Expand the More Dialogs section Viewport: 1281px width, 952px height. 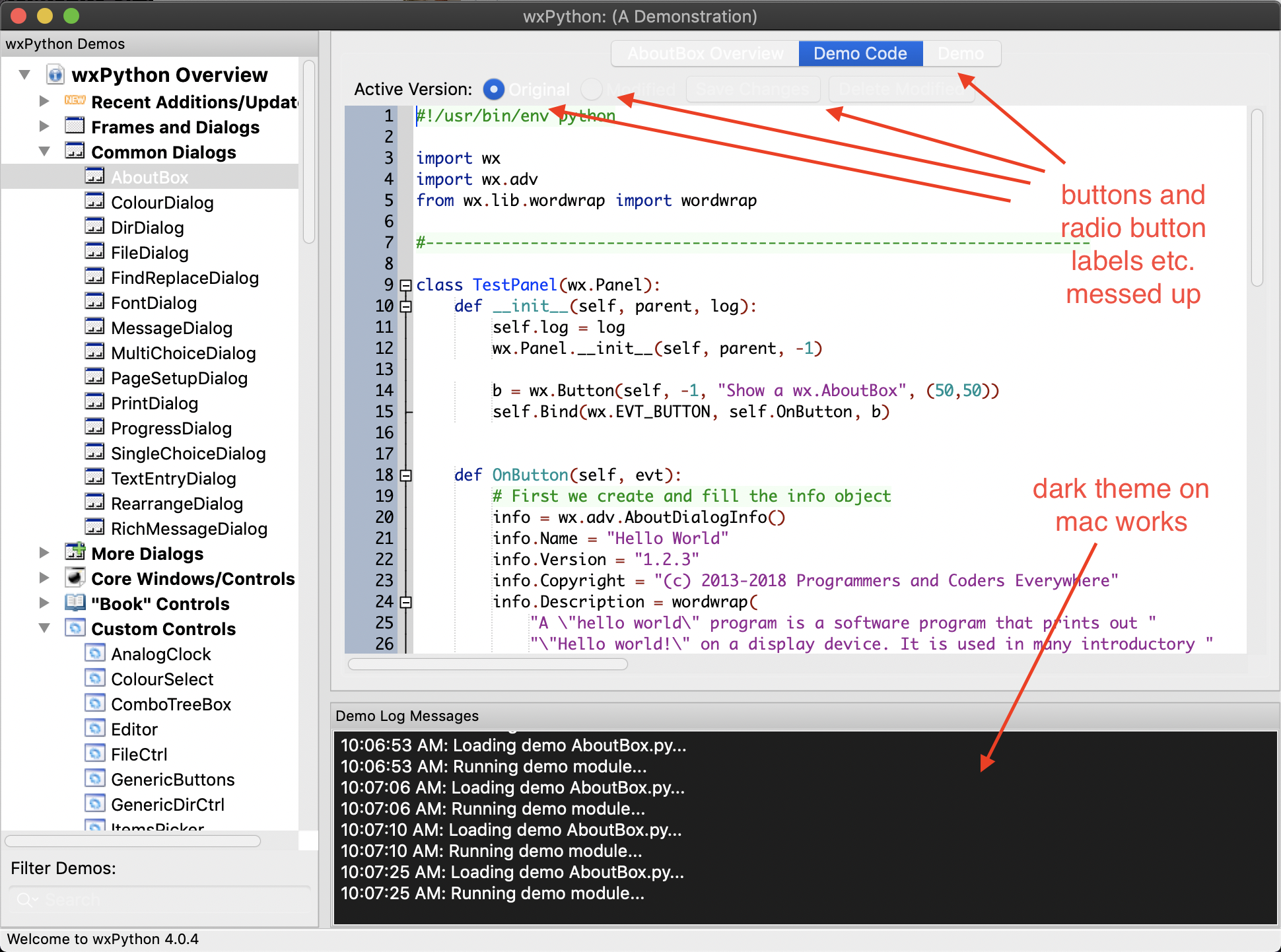[36, 552]
